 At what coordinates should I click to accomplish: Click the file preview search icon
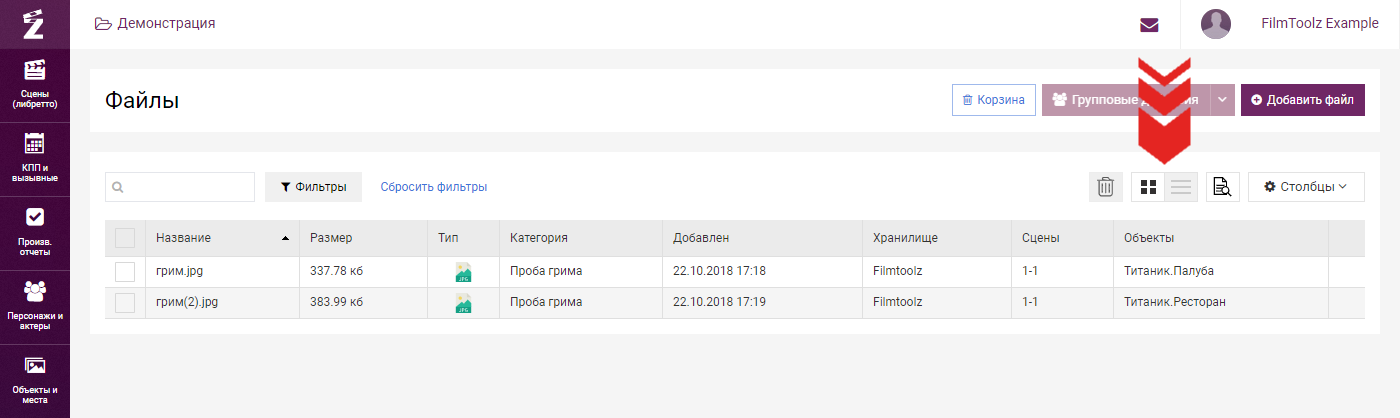click(1223, 187)
